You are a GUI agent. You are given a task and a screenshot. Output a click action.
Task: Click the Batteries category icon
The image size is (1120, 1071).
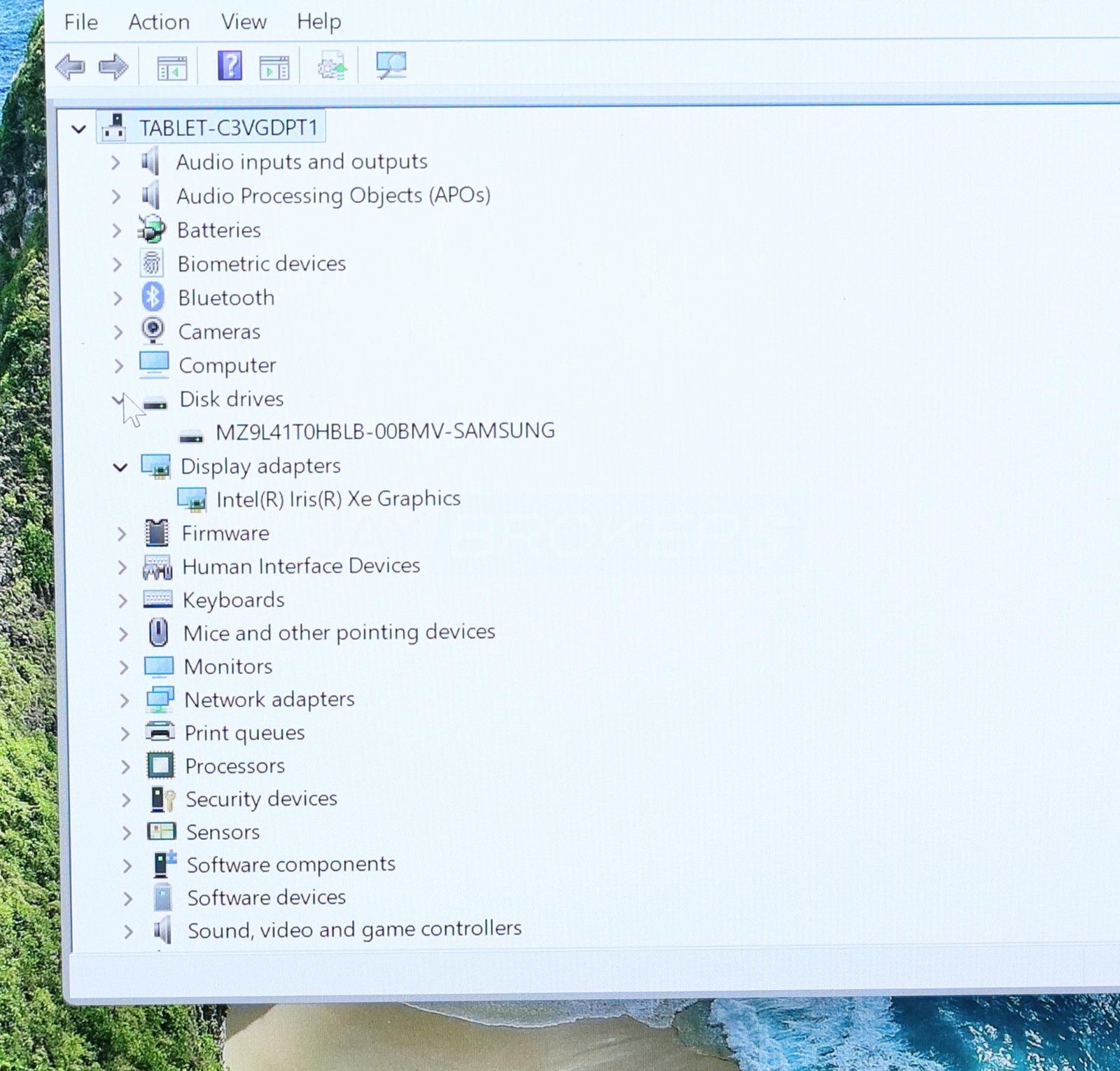tap(151, 230)
